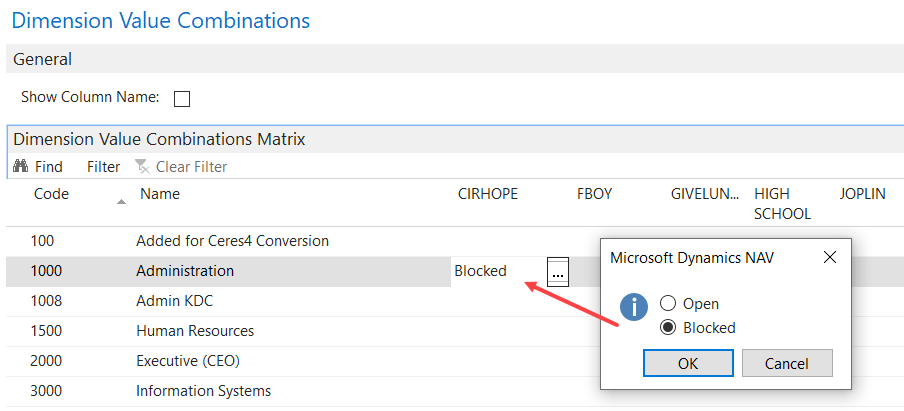Close the Microsoft Dynamics NAV dialog

click(829, 257)
